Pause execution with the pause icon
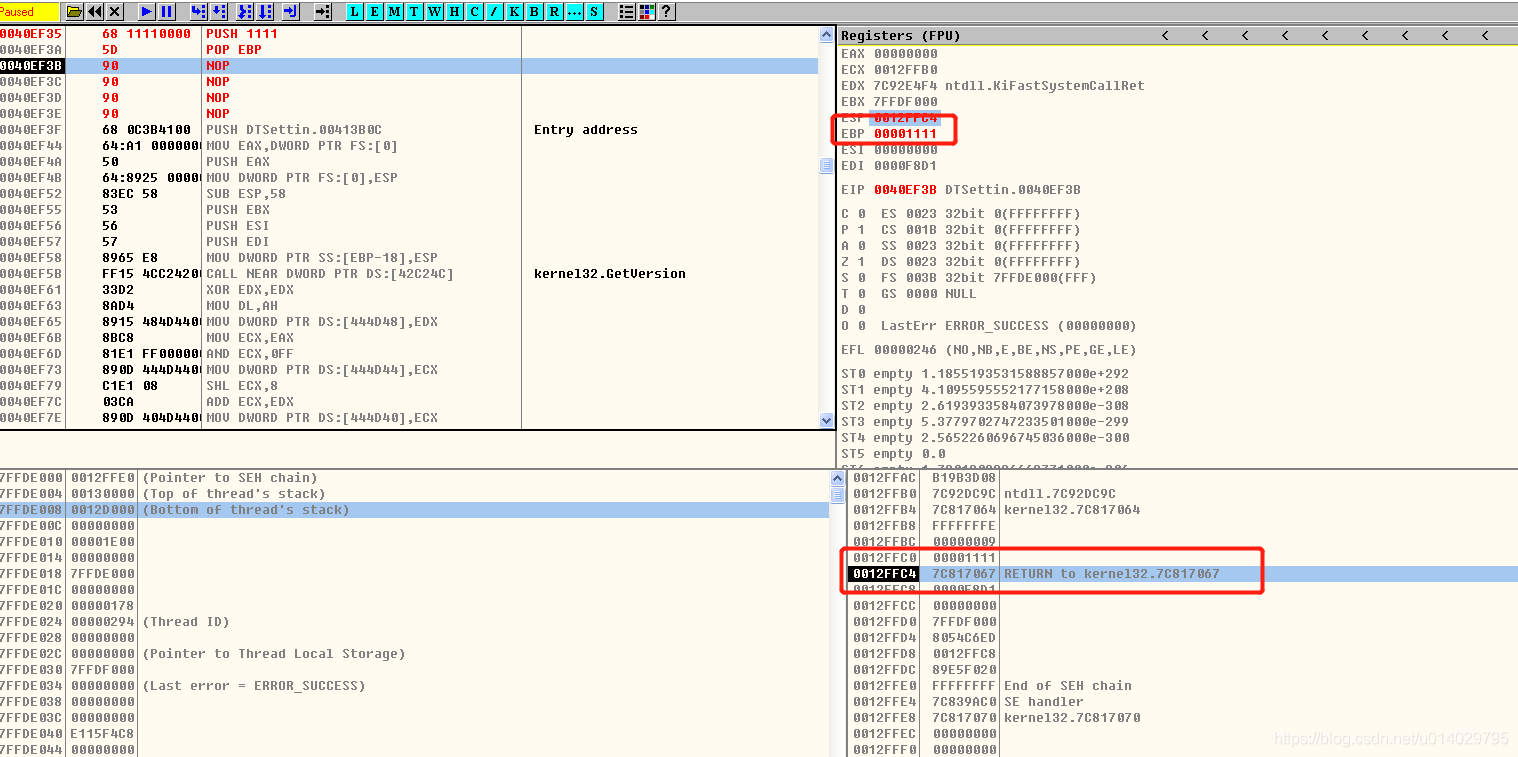This screenshot has height=757, width=1518. (x=167, y=12)
